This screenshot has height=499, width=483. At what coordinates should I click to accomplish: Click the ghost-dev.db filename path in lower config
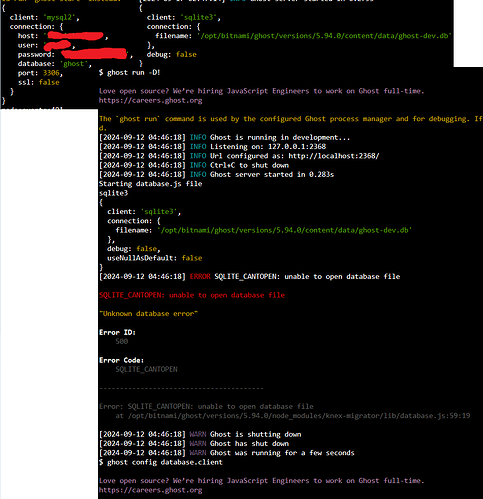point(284,230)
